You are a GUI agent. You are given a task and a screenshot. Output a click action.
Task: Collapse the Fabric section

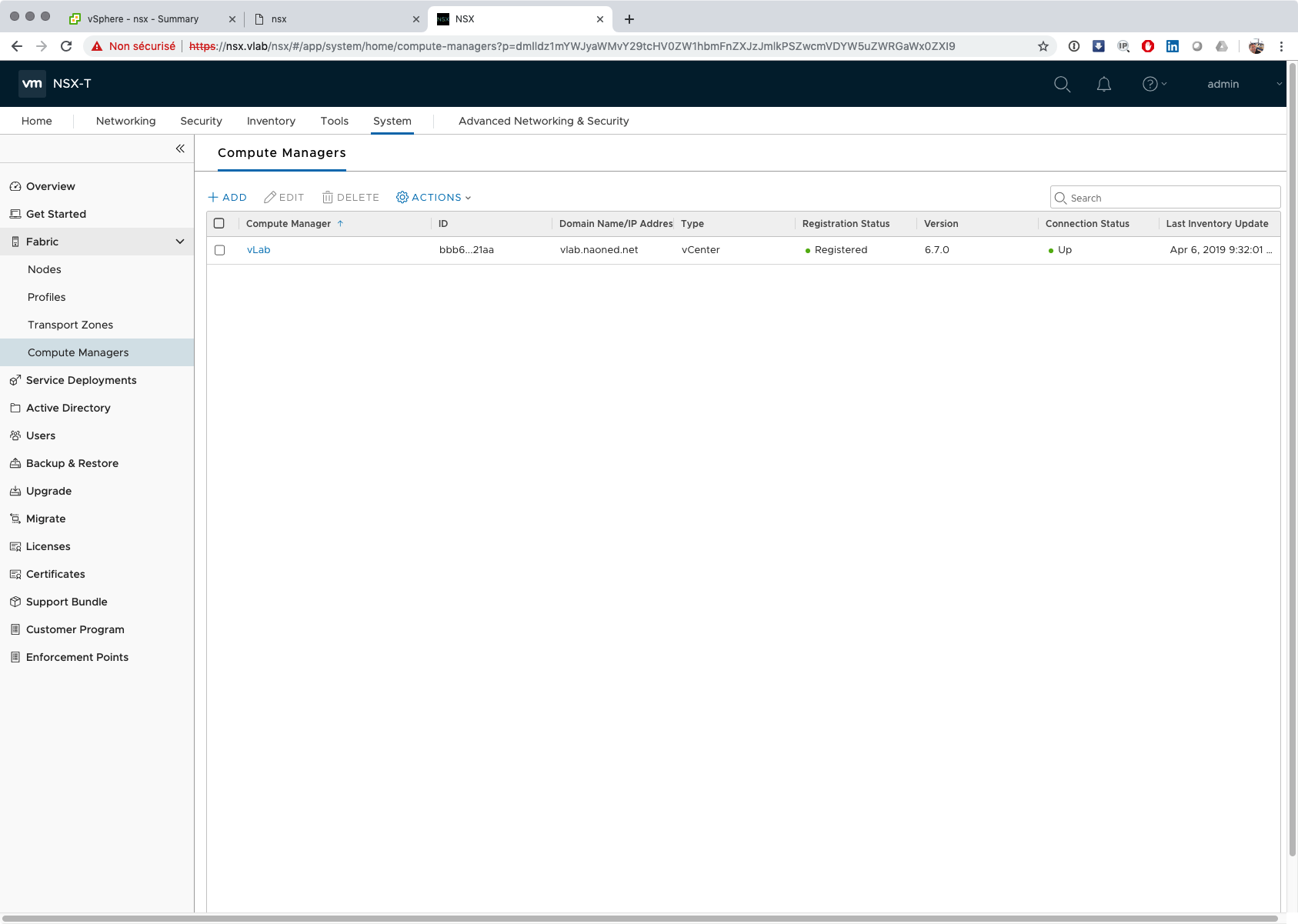click(x=179, y=242)
